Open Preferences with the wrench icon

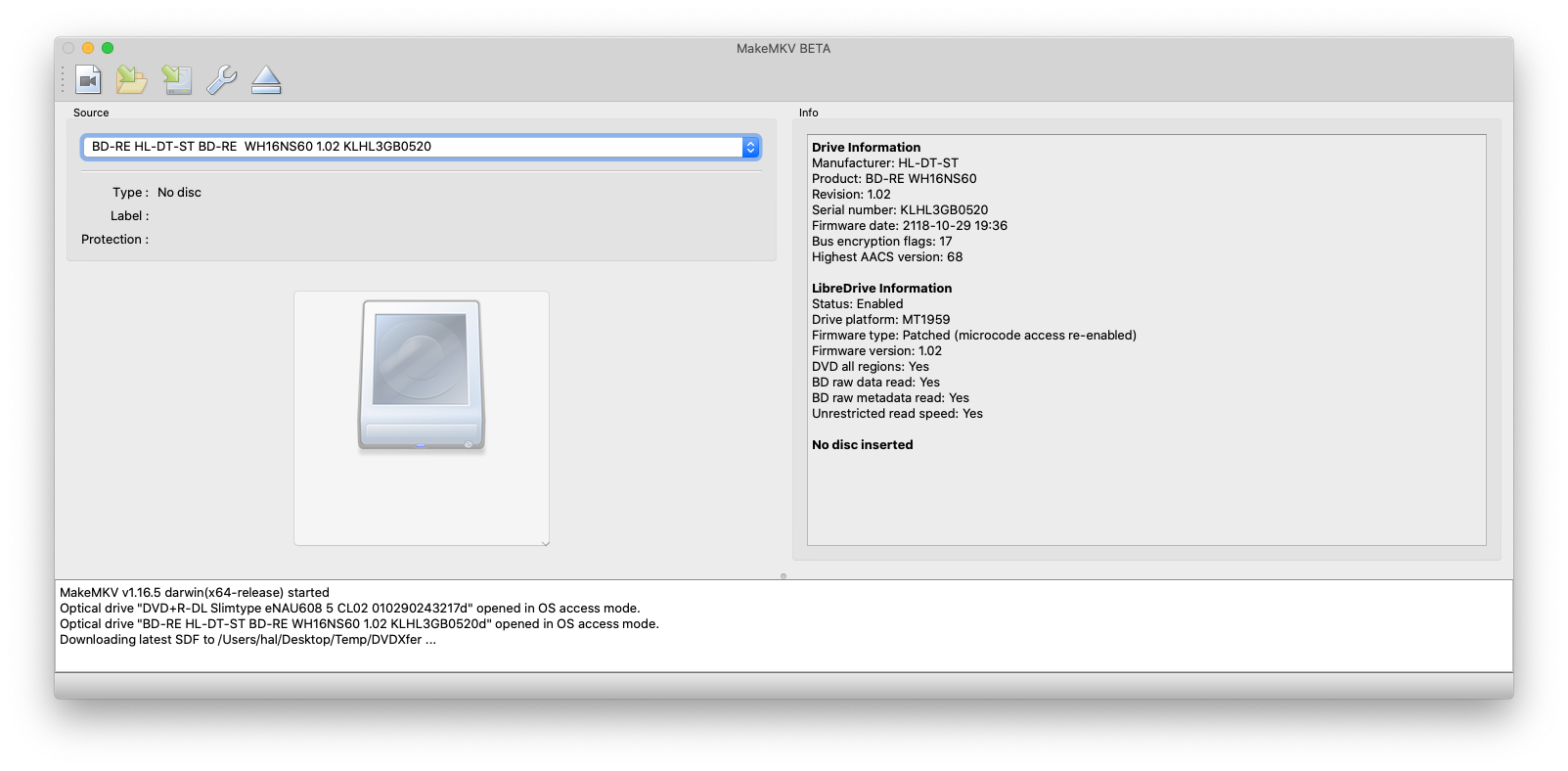coord(222,79)
